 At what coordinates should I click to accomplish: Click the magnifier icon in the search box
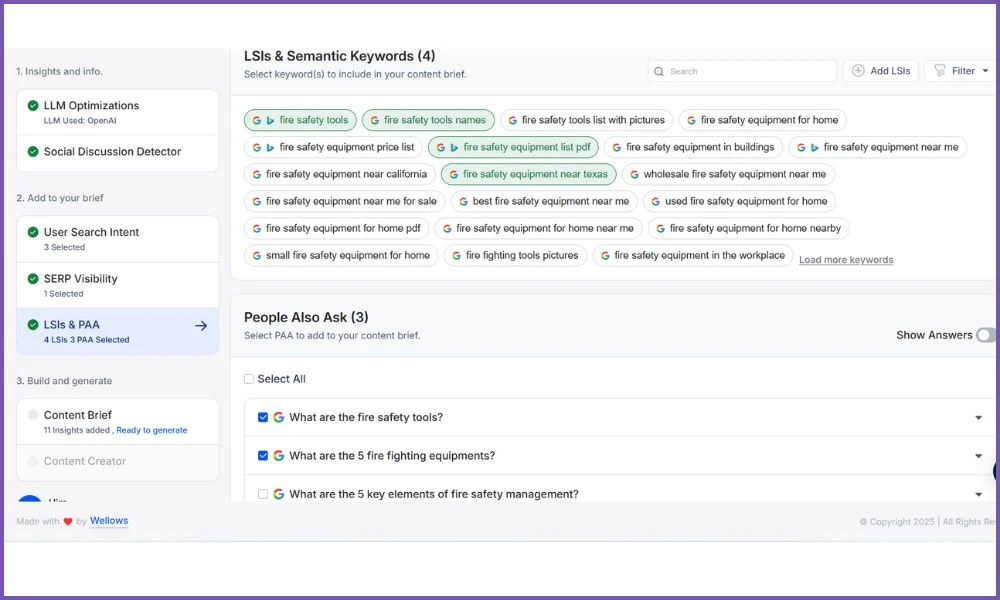point(660,72)
